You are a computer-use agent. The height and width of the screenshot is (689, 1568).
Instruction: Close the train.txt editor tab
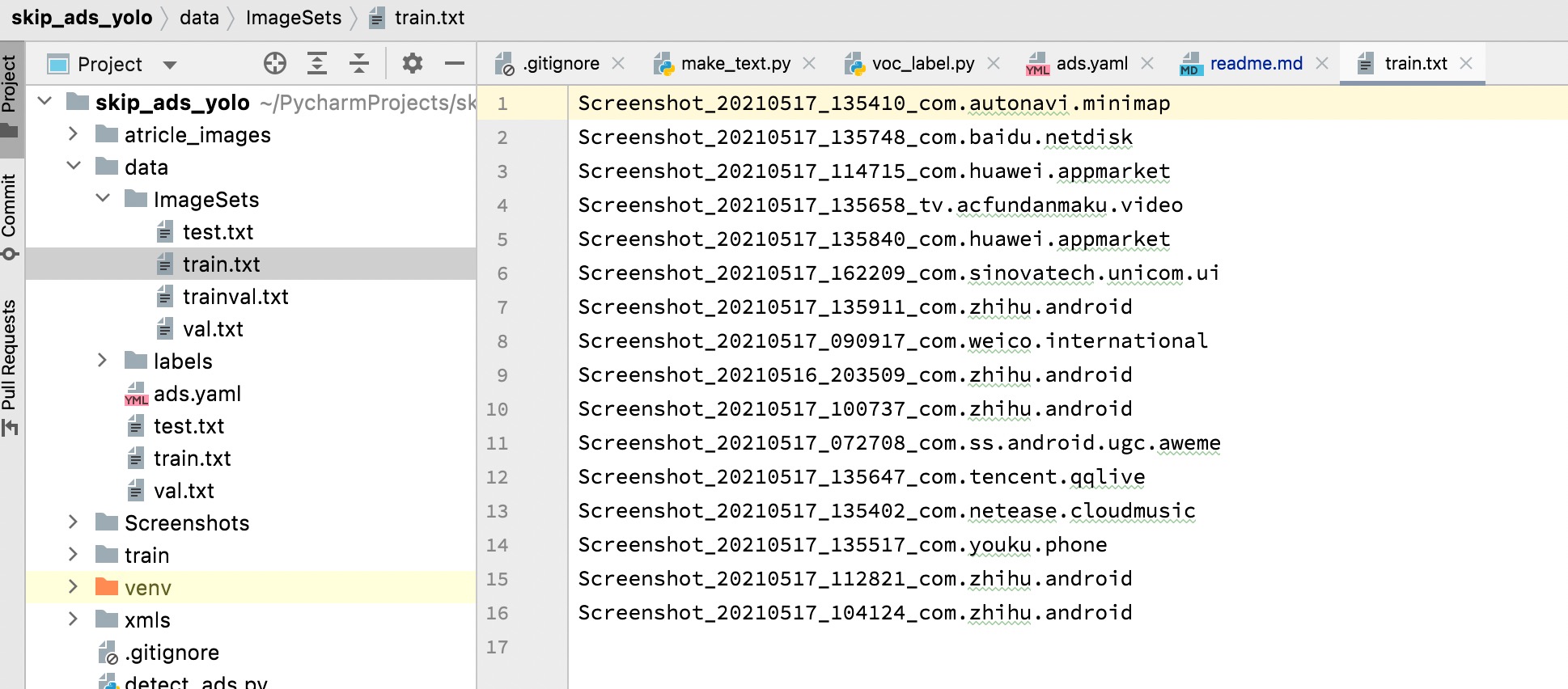pos(1466,63)
